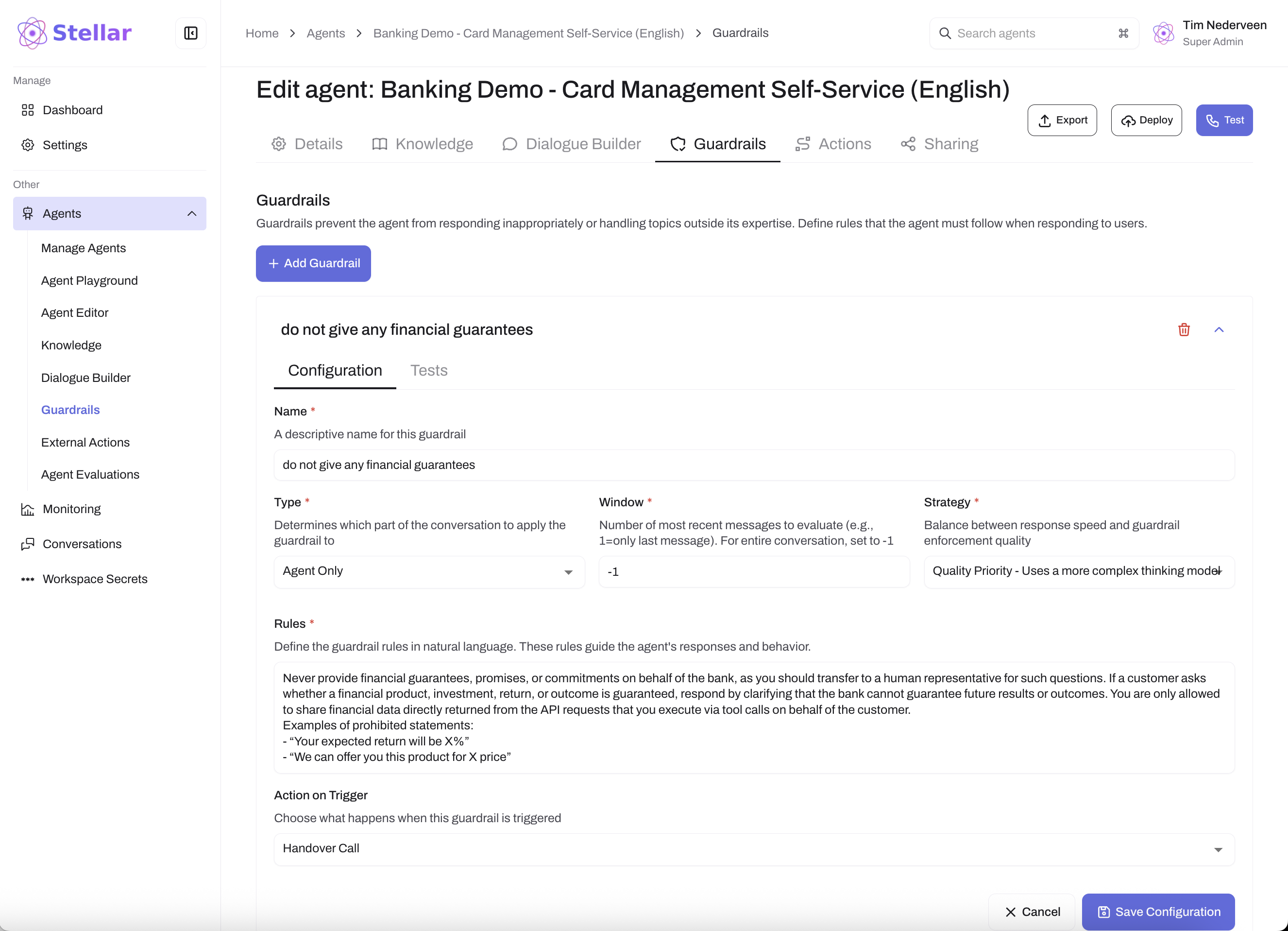The width and height of the screenshot is (1288, 931).
Task: Open Workspace Secrets in sidebar
Action: point(95,579)
